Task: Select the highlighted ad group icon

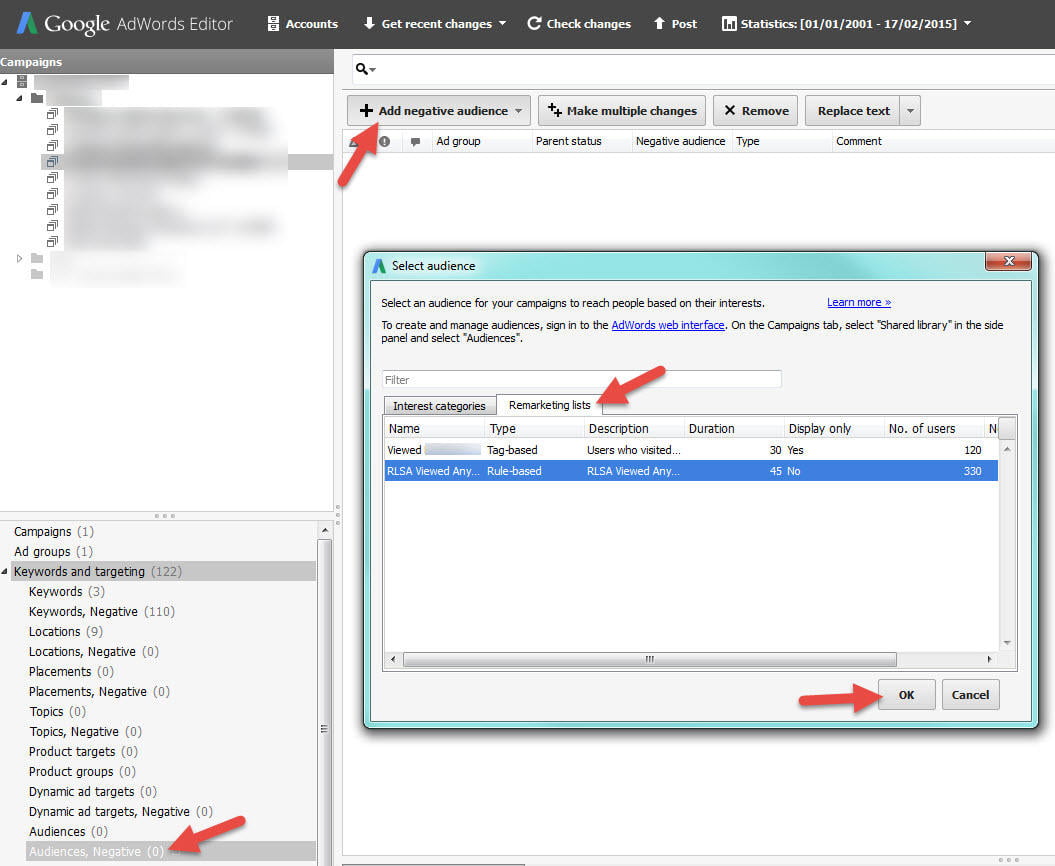Action: 52,161
